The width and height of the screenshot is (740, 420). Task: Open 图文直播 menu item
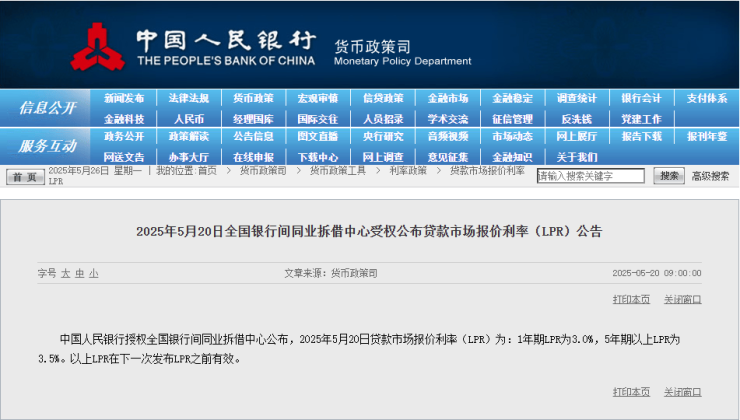point(318,136)
